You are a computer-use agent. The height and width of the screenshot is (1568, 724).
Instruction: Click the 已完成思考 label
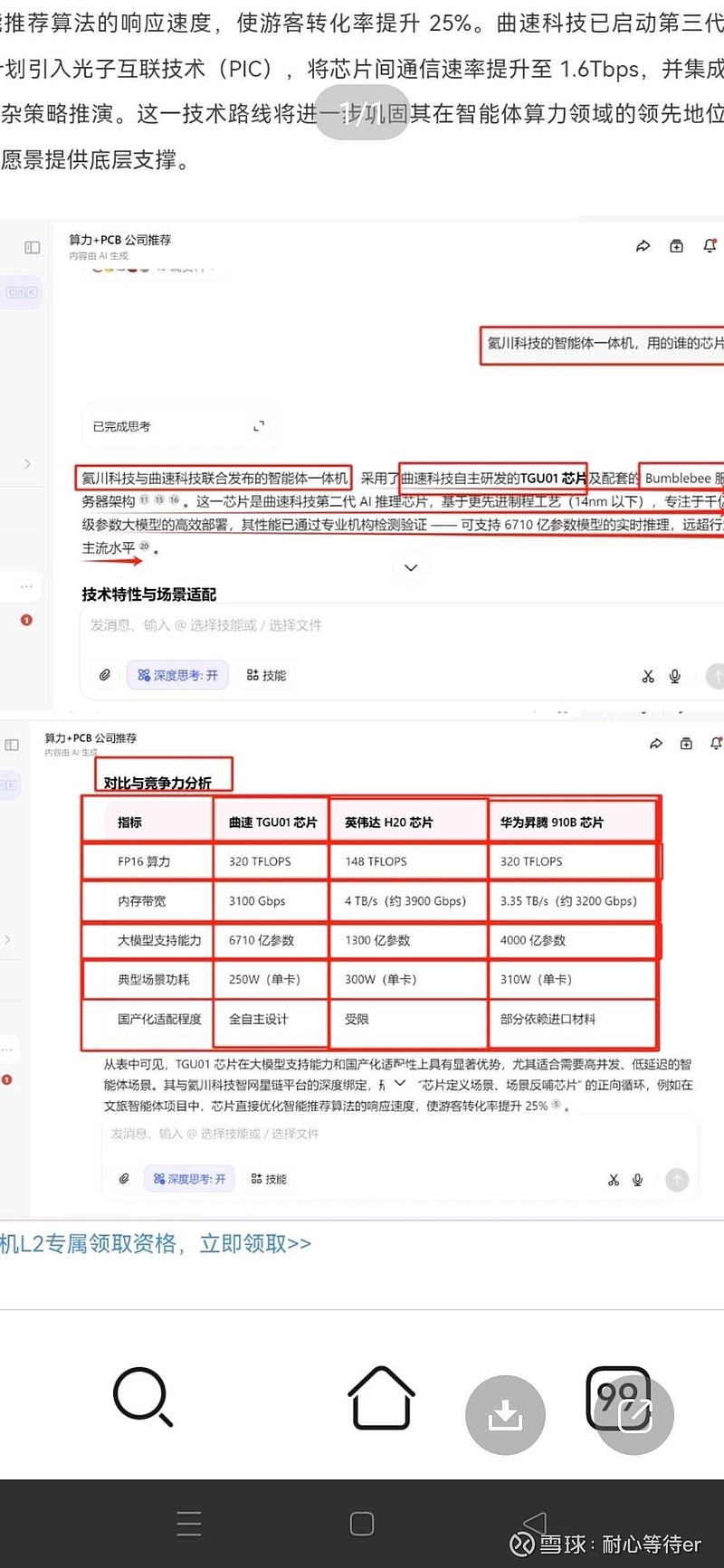[122, 426]
